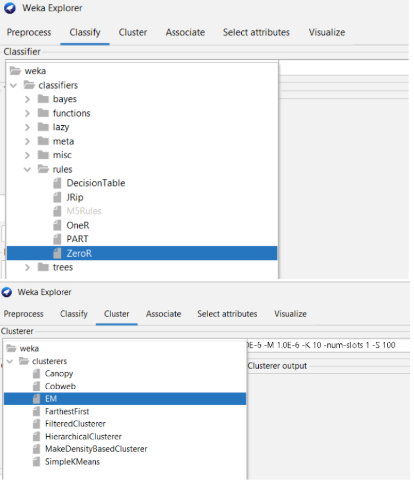Expand the trees folder chevron
Image resolution: width=414 pixels, height=485 pixels.
click(27, 267)
